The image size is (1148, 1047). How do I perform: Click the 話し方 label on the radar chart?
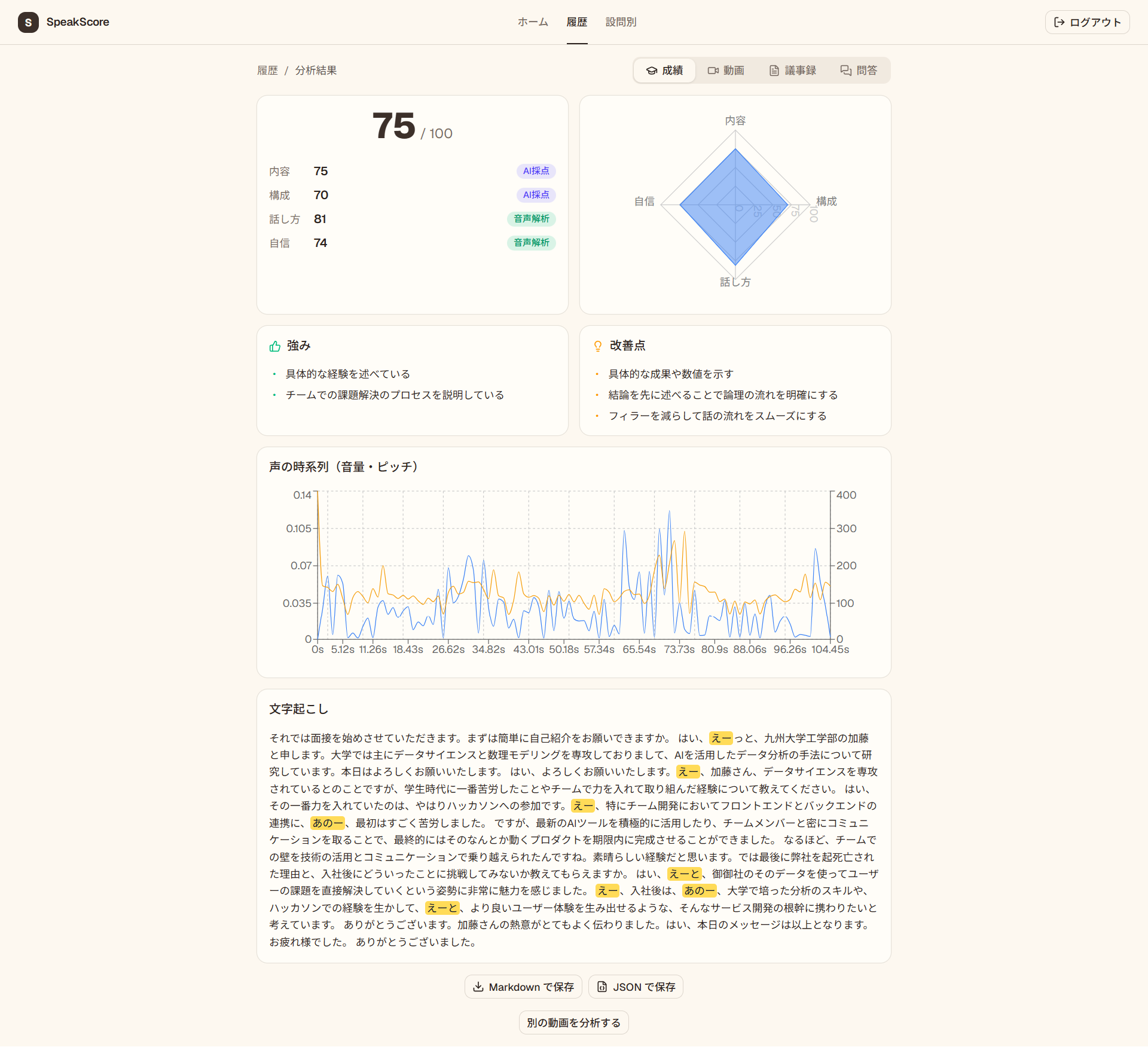(x=735, y=282)
